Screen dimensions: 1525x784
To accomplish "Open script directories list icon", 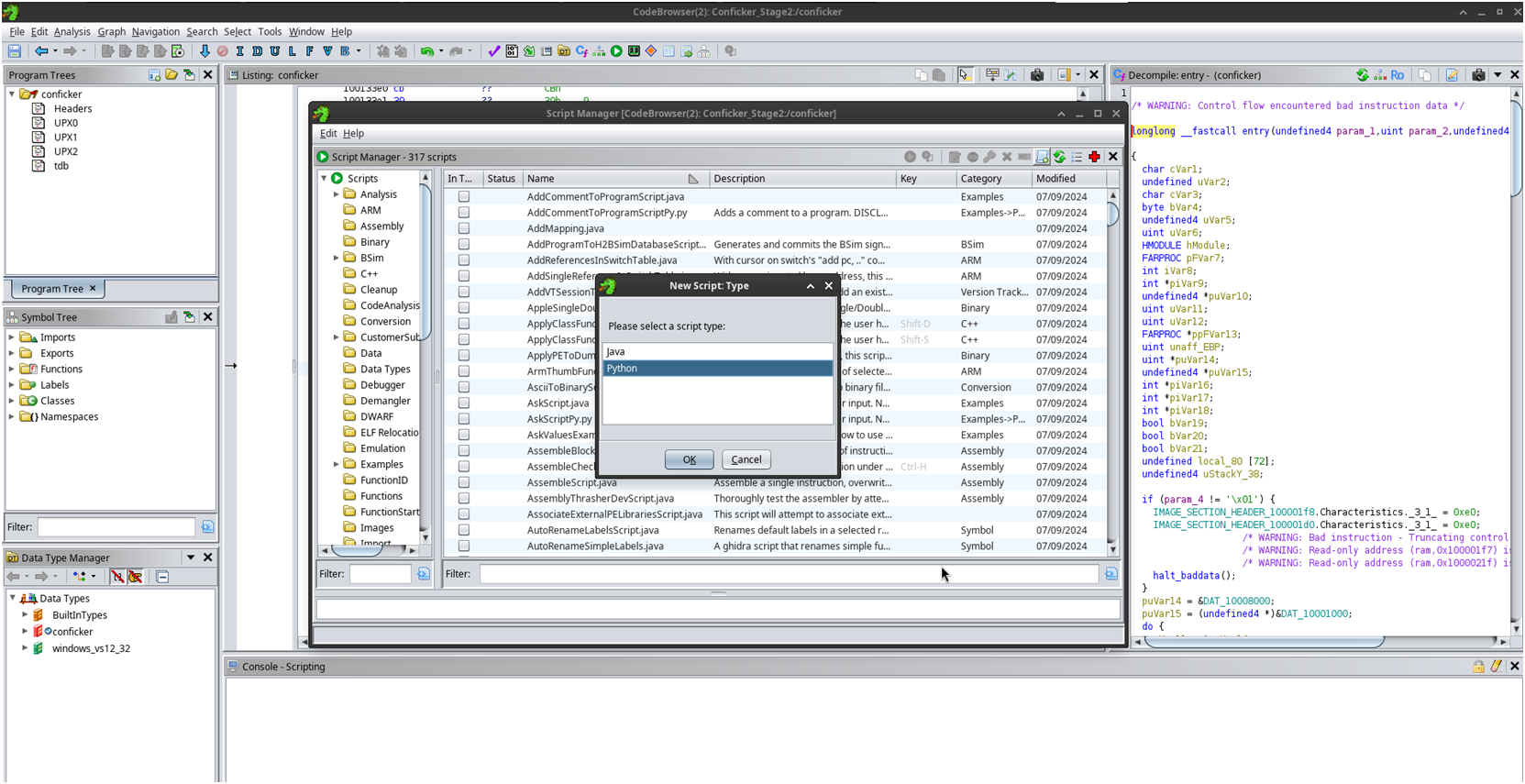I will tap(1077, 157).
